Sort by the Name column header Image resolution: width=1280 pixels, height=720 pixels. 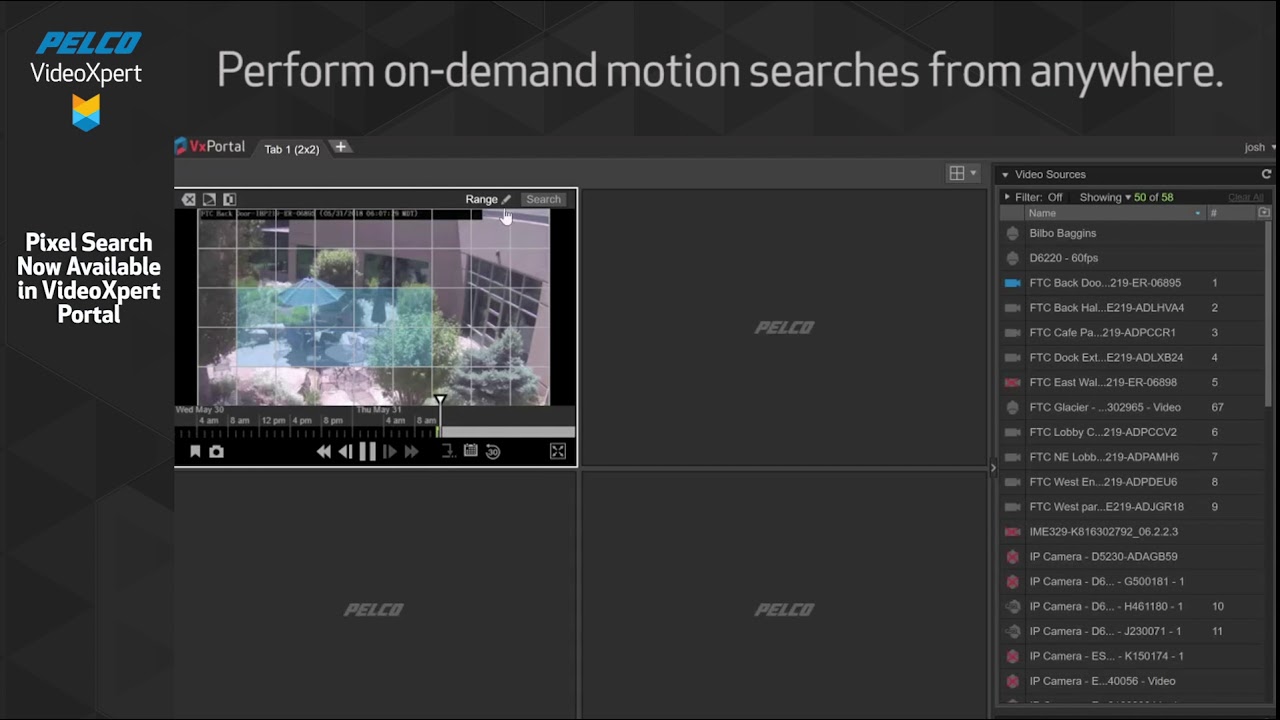(x=1114, y=213)
